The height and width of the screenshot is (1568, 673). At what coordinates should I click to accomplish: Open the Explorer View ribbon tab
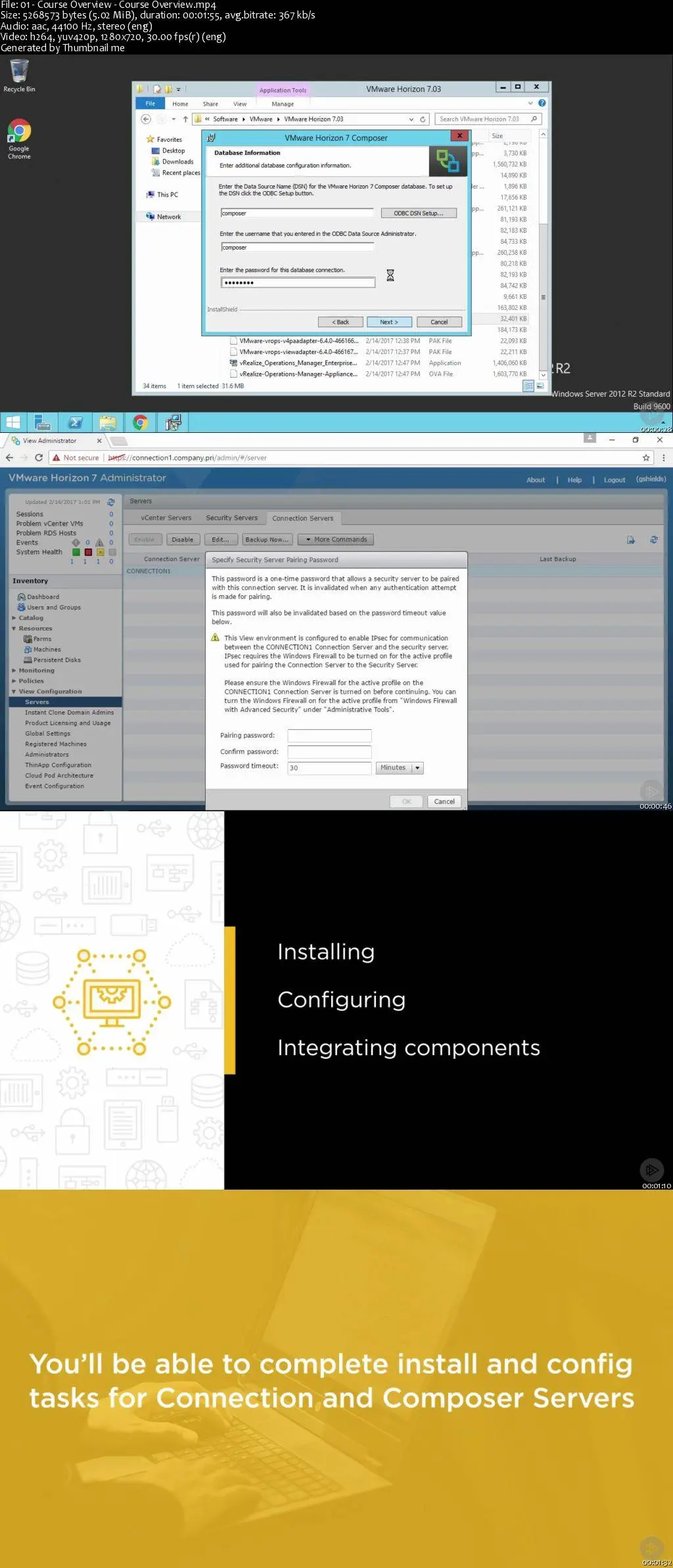click(x=240, y=104)
